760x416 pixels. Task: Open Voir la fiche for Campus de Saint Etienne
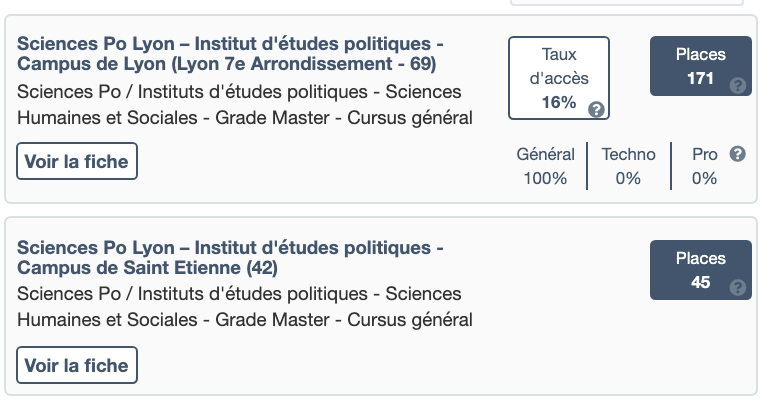pos(77,365)
